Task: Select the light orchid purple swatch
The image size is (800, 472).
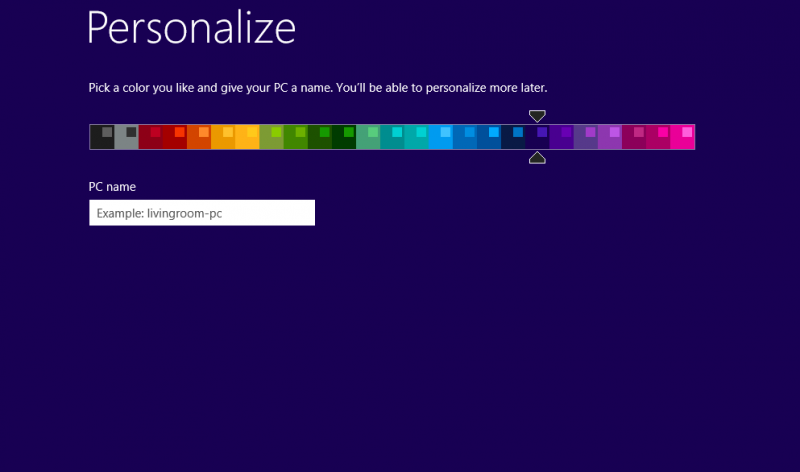Action: click(610, 137)
